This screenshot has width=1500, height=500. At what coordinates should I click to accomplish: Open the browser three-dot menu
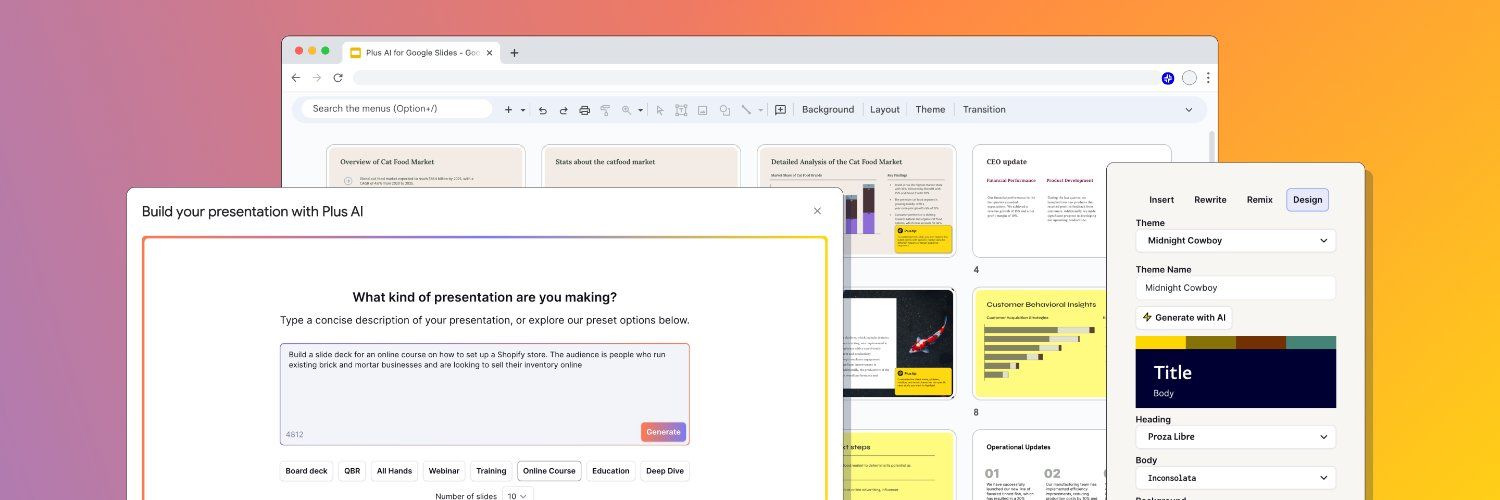point(1208,78)
